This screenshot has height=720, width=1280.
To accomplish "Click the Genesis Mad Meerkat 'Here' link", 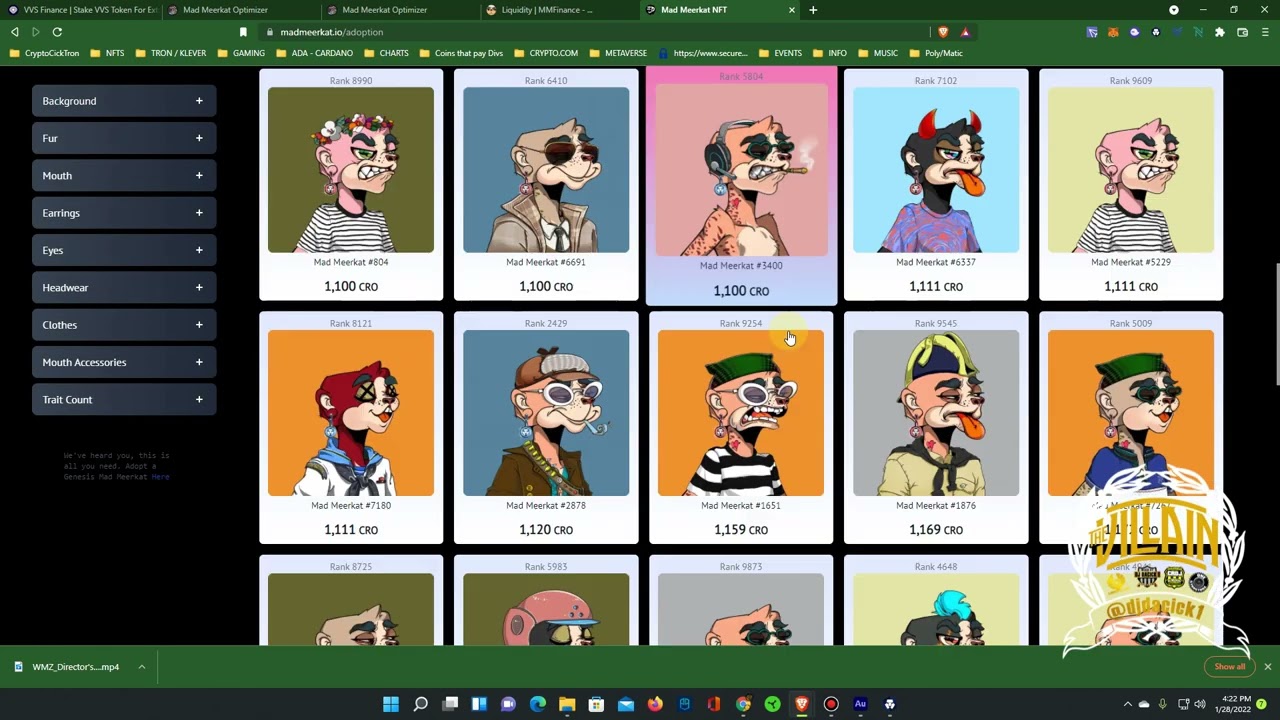I will pos(160,477).
